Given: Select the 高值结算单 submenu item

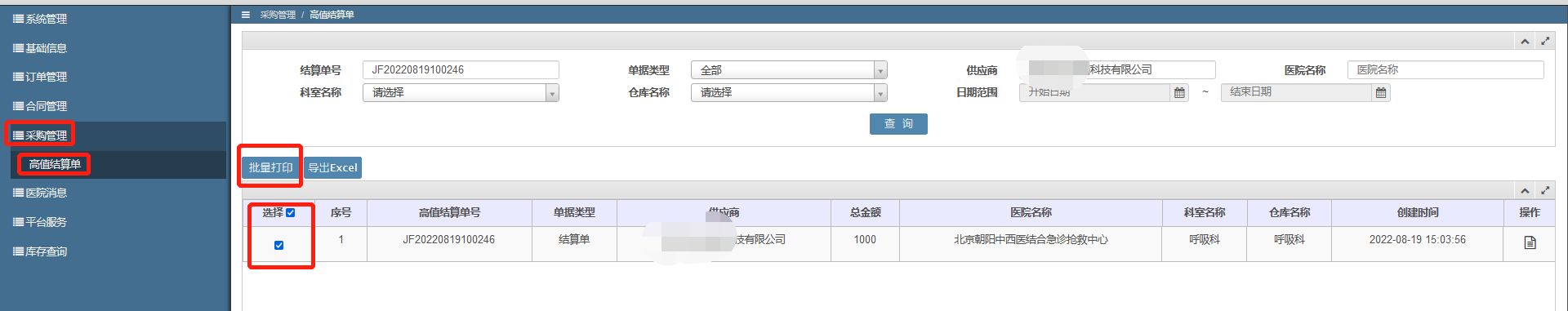Looking at the screenshot, I should click(55, 164).
